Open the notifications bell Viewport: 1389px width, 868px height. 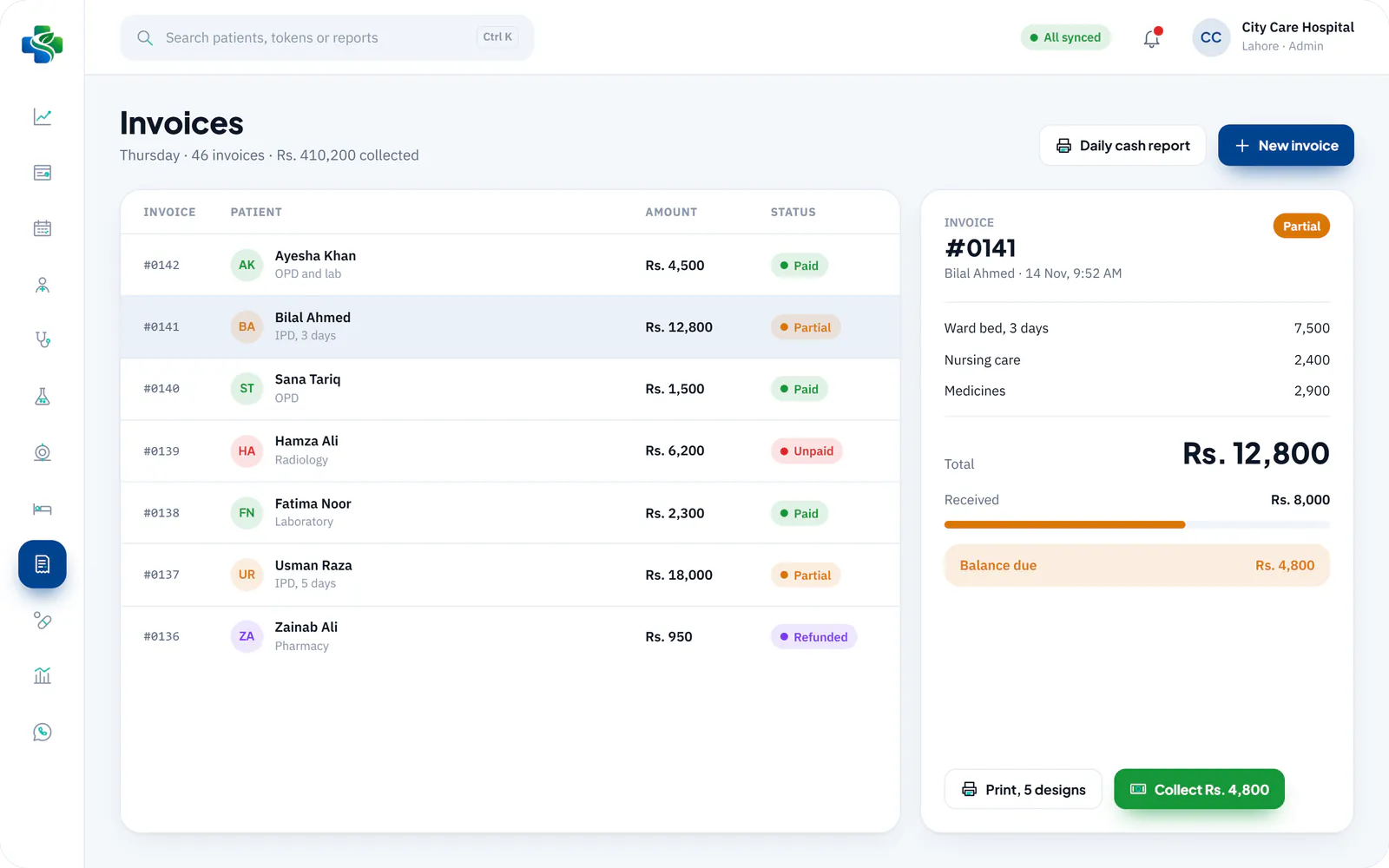(x=1151, y=38)
